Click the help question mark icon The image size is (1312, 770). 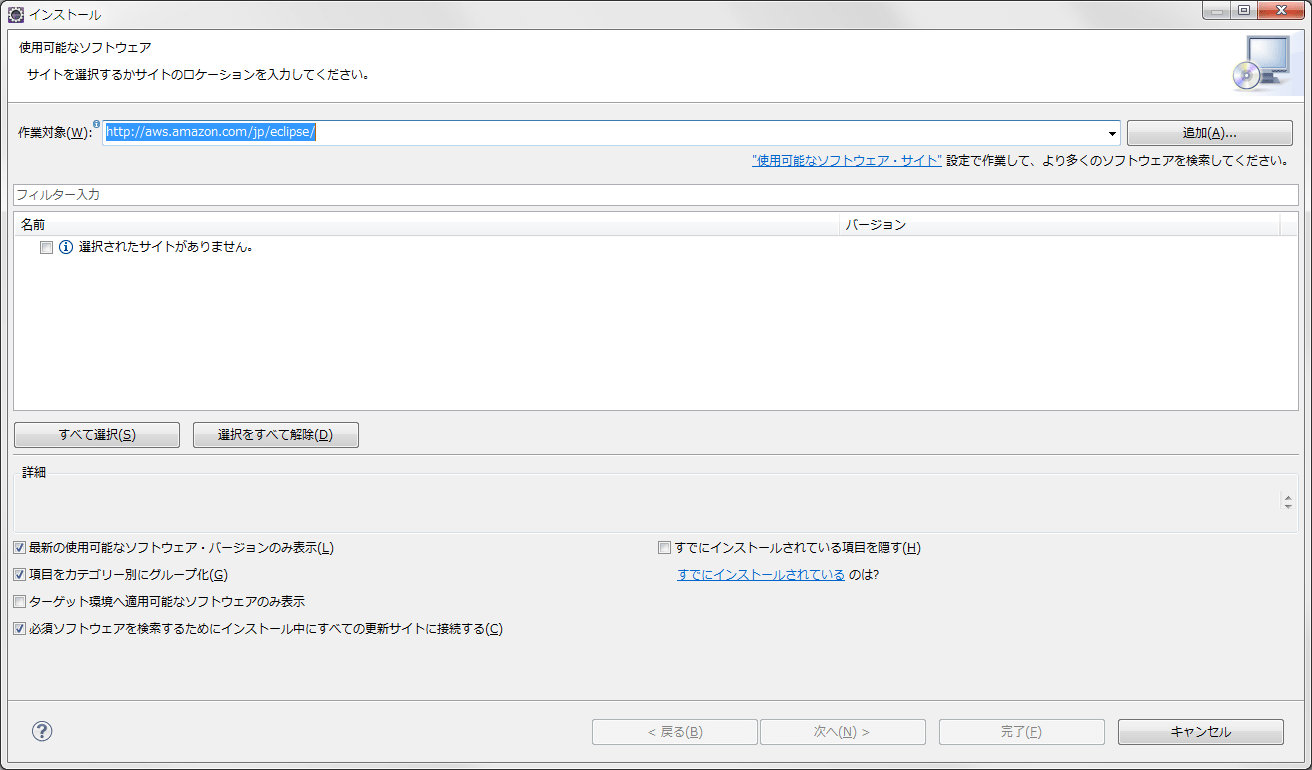41,731
